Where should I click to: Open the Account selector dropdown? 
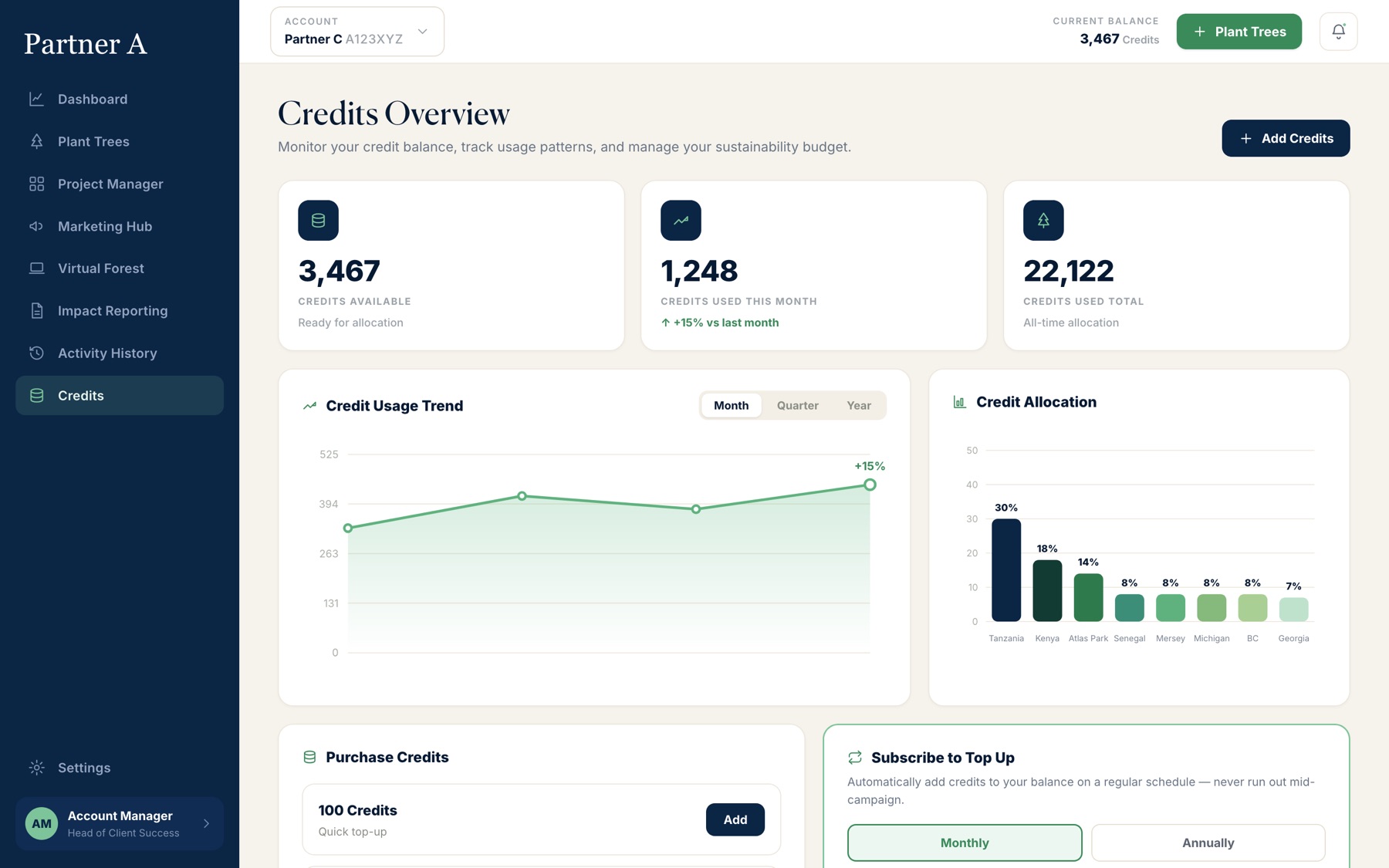[357, 32]
